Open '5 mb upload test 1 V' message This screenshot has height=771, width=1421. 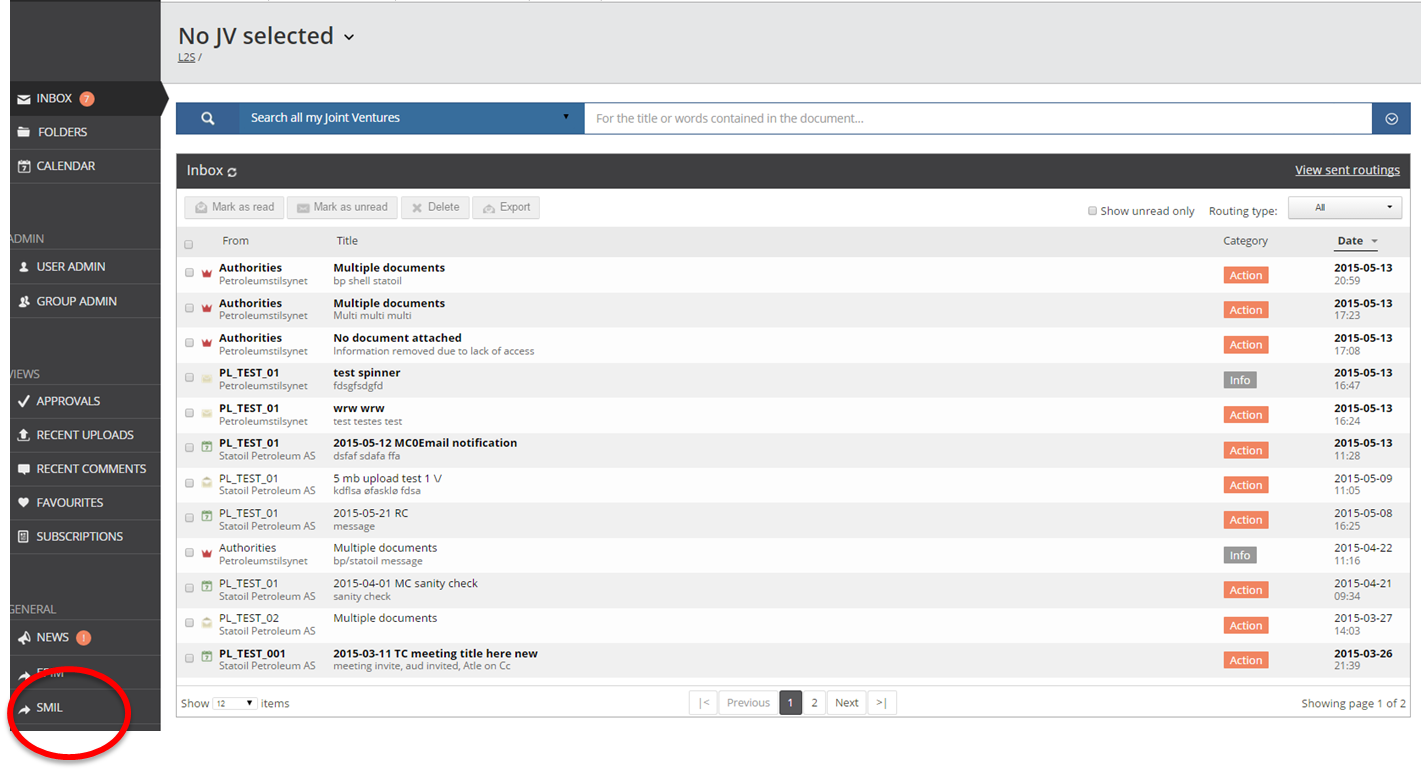(387, 478)
